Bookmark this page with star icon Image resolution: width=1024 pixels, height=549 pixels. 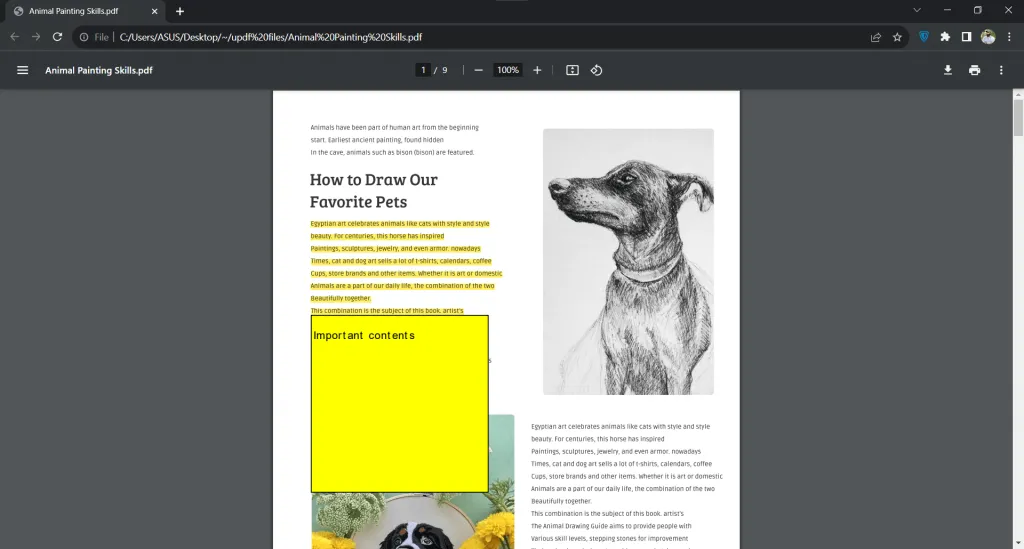point(897,37)
